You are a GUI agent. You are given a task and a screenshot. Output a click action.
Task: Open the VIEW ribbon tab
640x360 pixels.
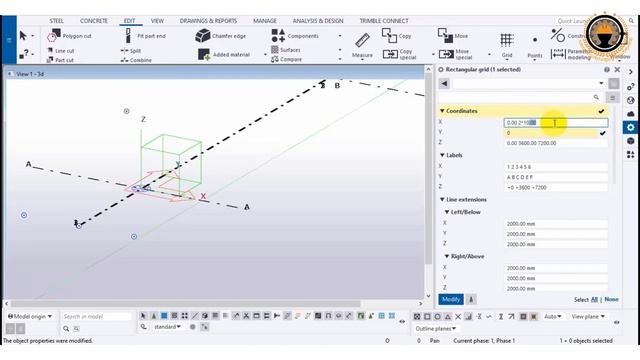coord(157,21)
